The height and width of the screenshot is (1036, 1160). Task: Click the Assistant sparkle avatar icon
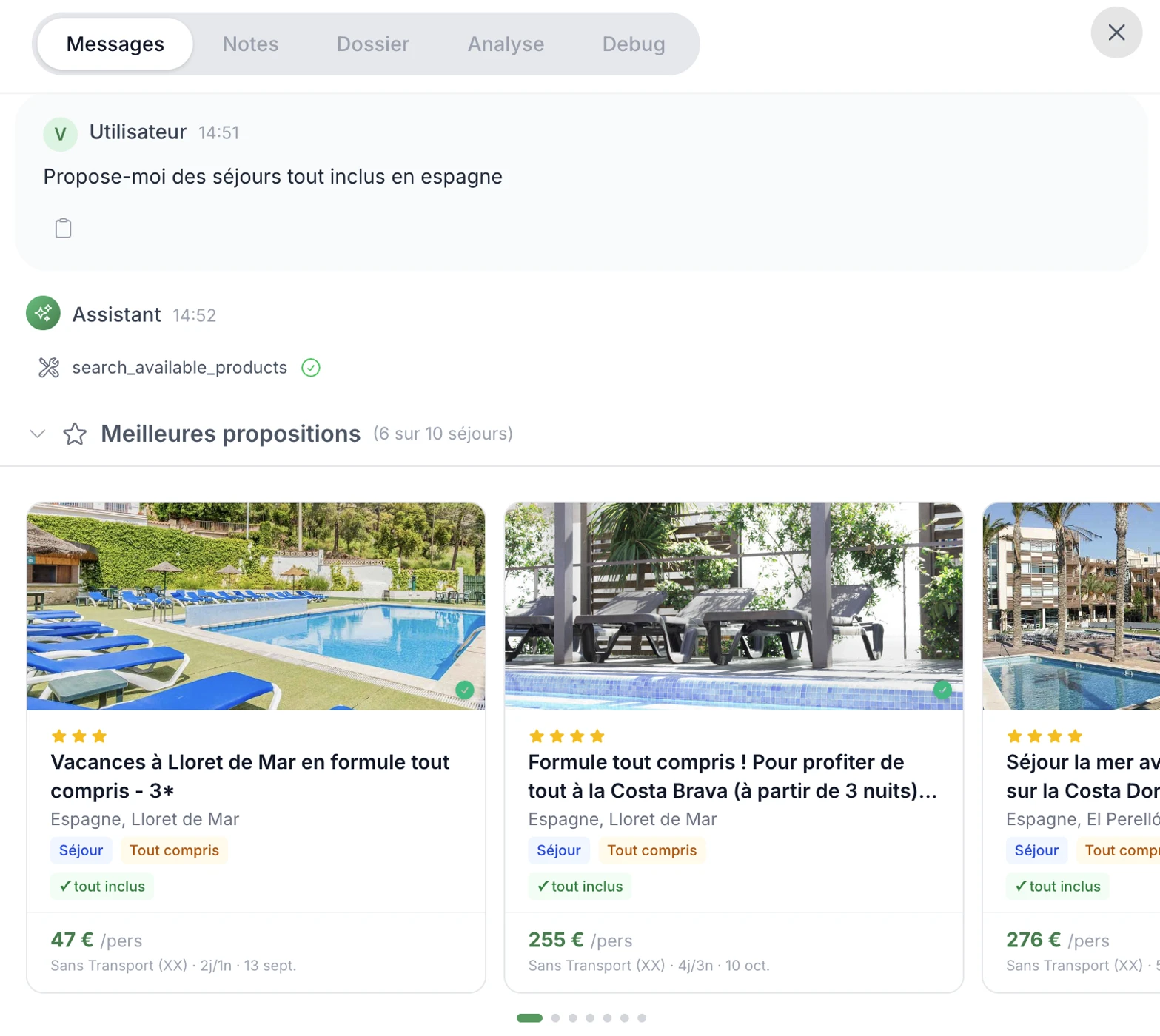point(43,313)
